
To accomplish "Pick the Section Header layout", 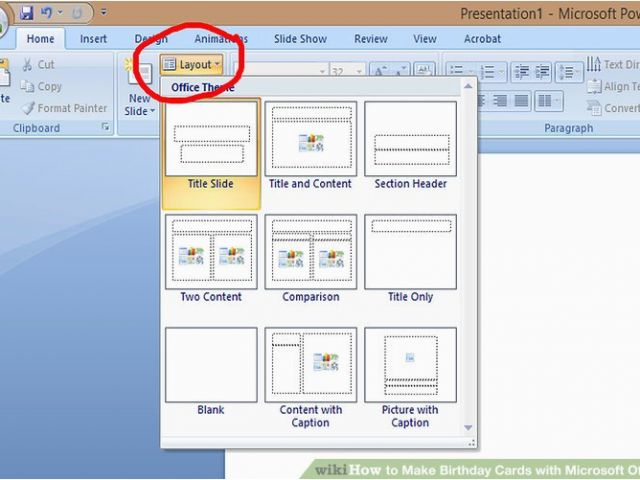I will 410,146.
